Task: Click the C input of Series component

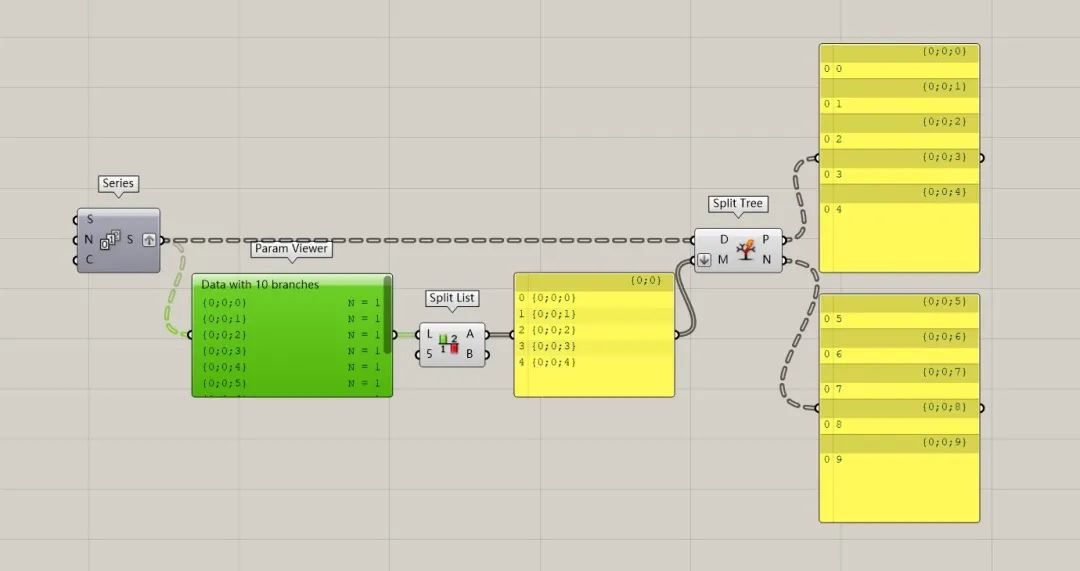Action: click(90, 260)
